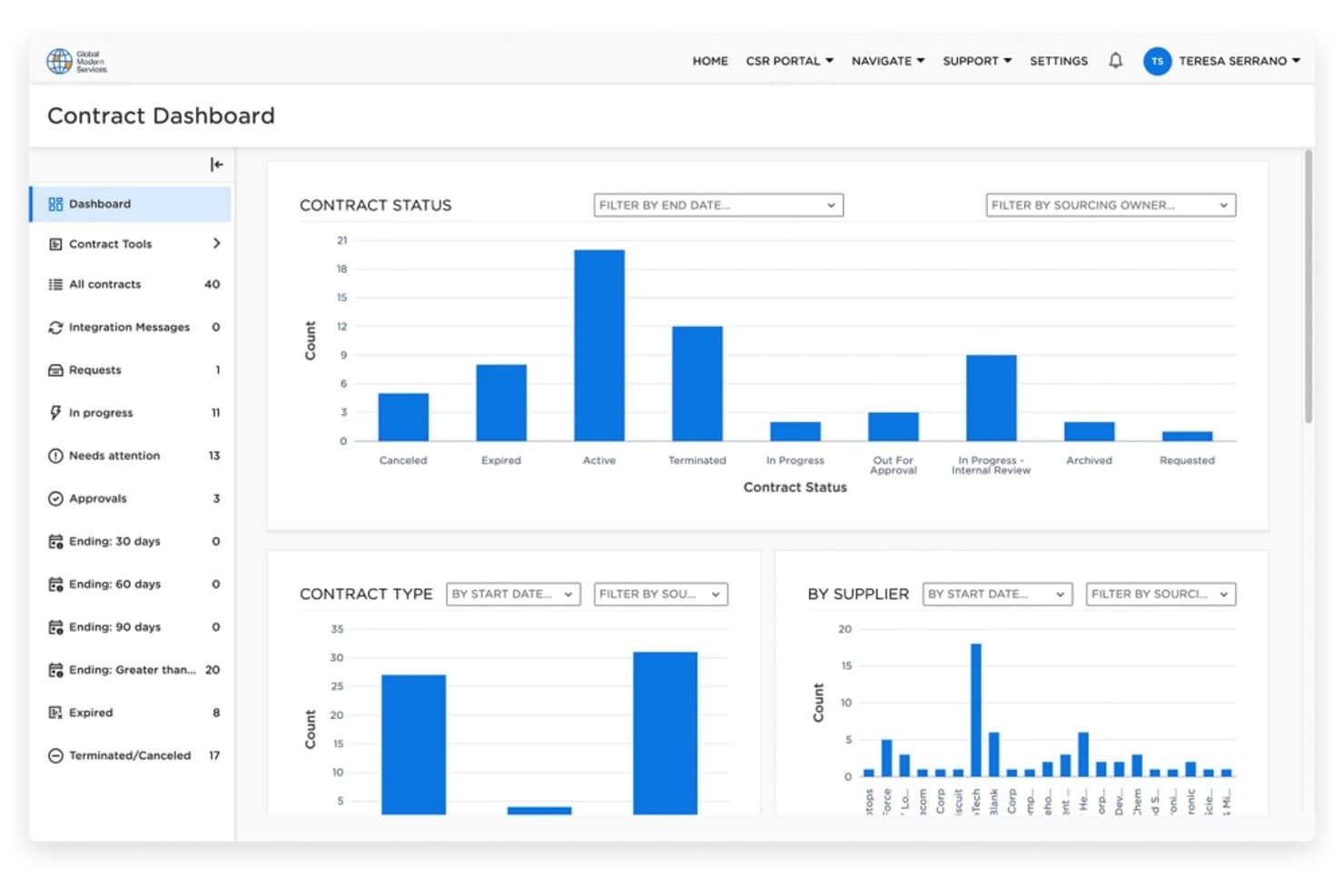Click the Integration Messages sync icon
Screen dimensions: 1344x896
(55, 327)
